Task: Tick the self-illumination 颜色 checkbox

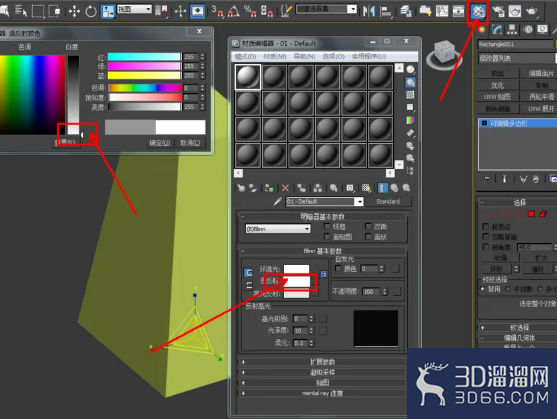Action: point(338,268)
